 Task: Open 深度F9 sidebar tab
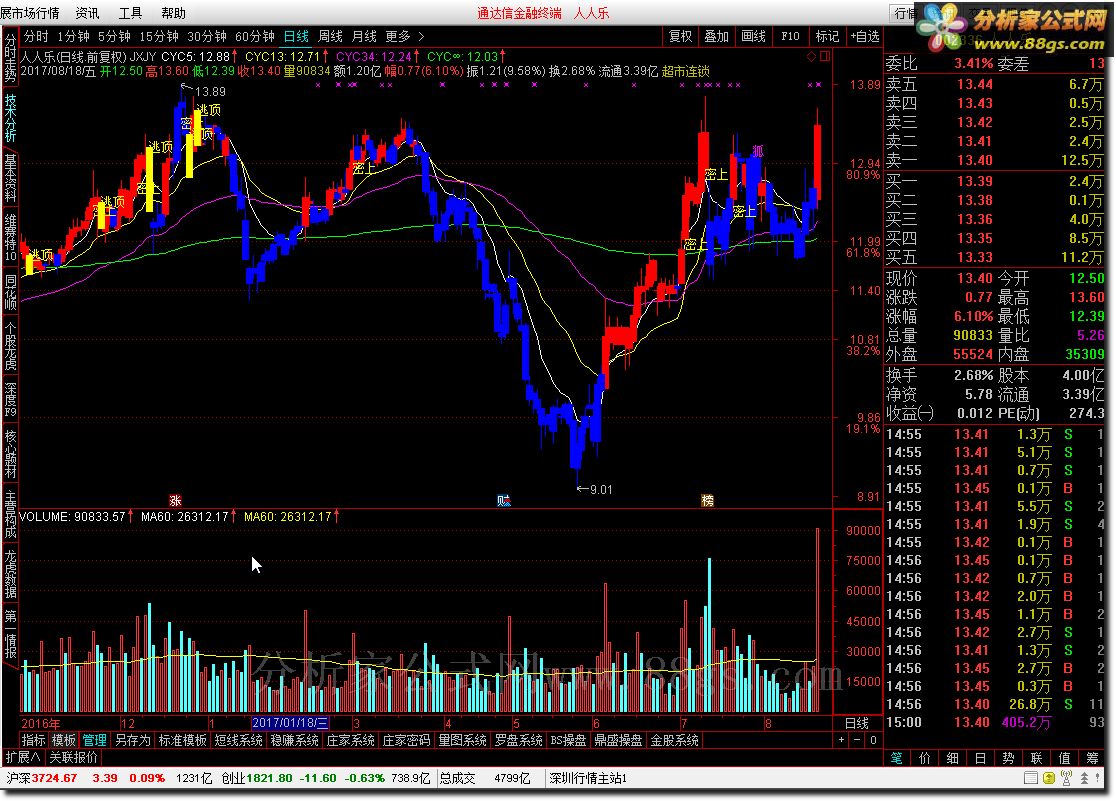tap(10, 399)
